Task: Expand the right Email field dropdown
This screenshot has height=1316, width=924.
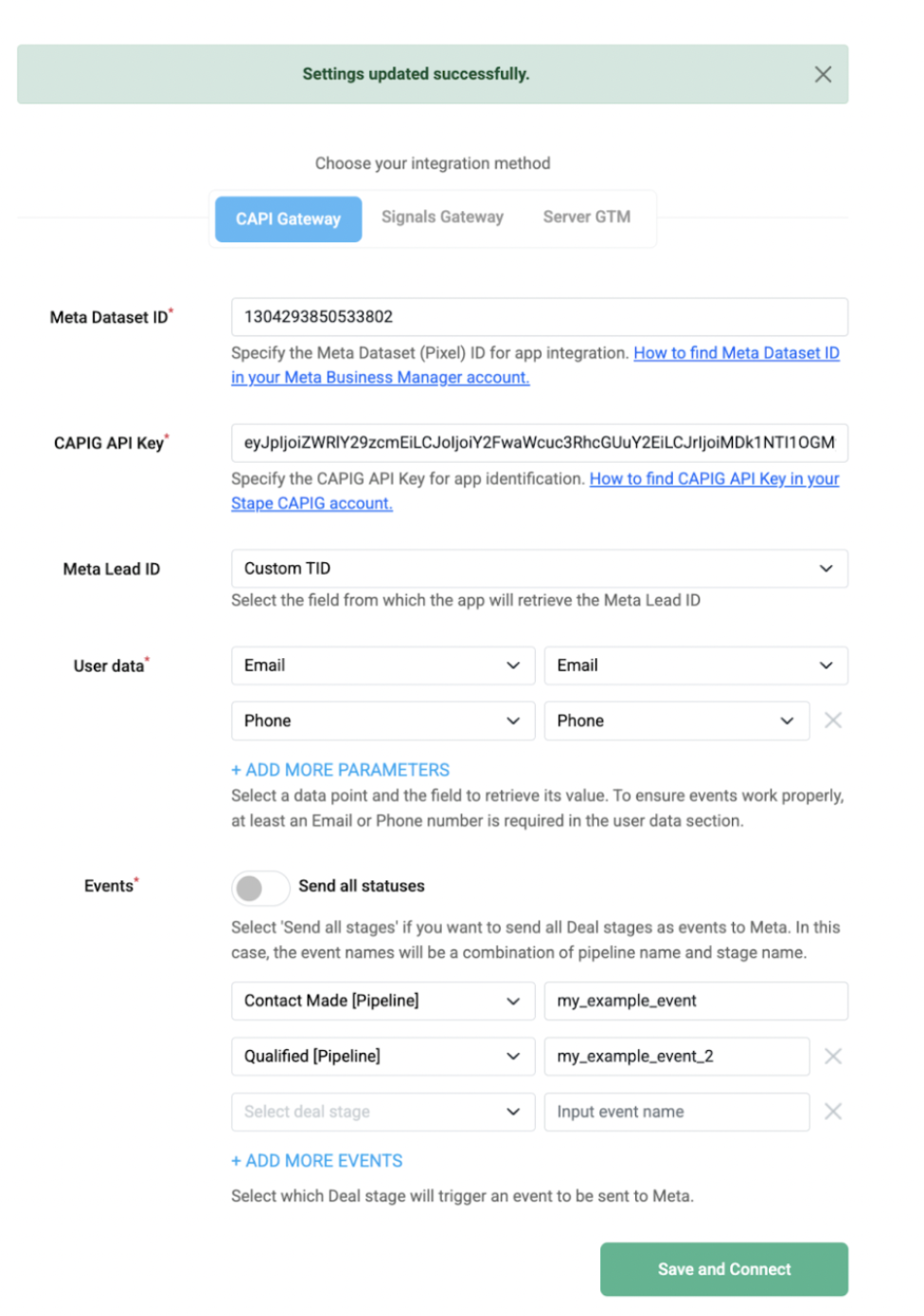Action: (x=696, y=666)
